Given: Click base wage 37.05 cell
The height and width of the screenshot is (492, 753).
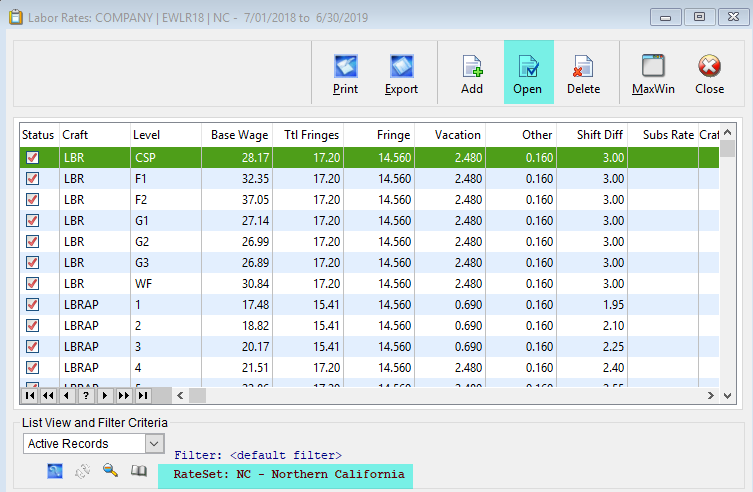Looking at the screenshot, I should [x=237, y=200].
